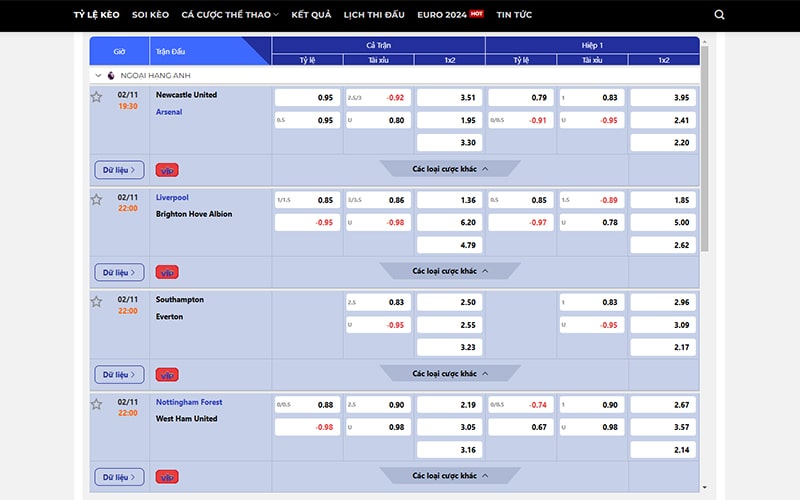Open the Euro 2024 HOT menu item
The width and height of the screenshot is (800, 500).
[450, 15]
